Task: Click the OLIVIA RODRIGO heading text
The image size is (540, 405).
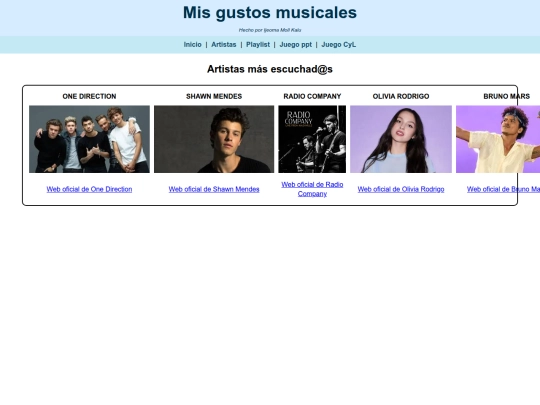Action: point(401,96)
